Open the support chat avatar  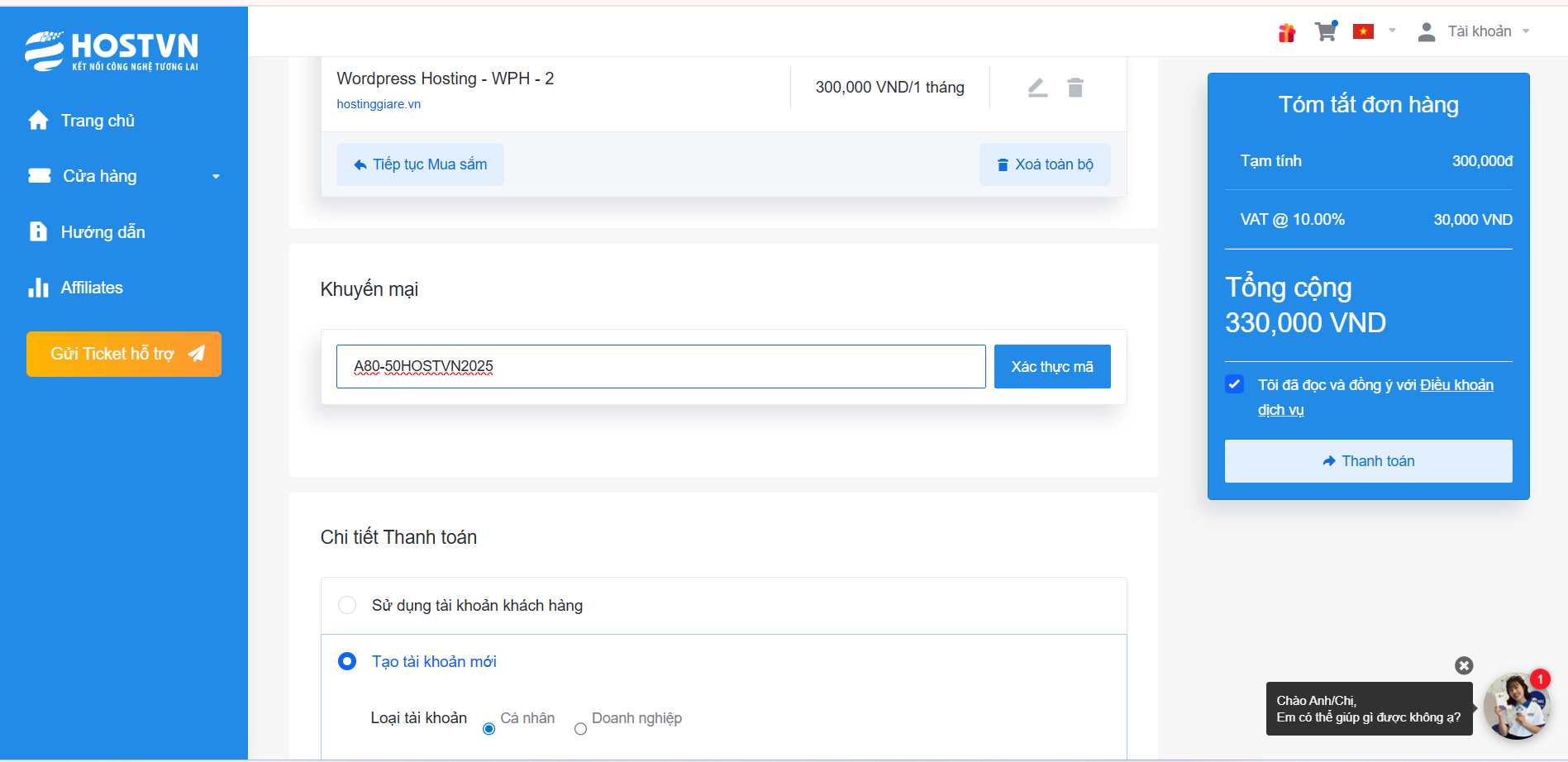(1515, 706)
